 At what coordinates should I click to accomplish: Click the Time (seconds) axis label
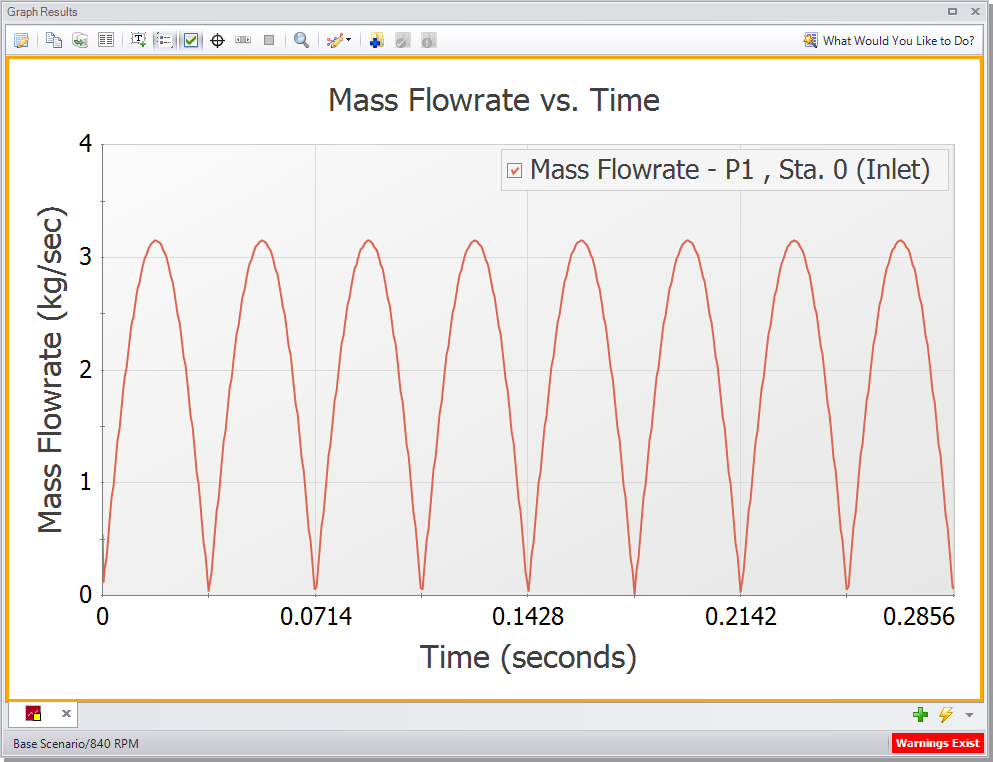click(528, 657)
